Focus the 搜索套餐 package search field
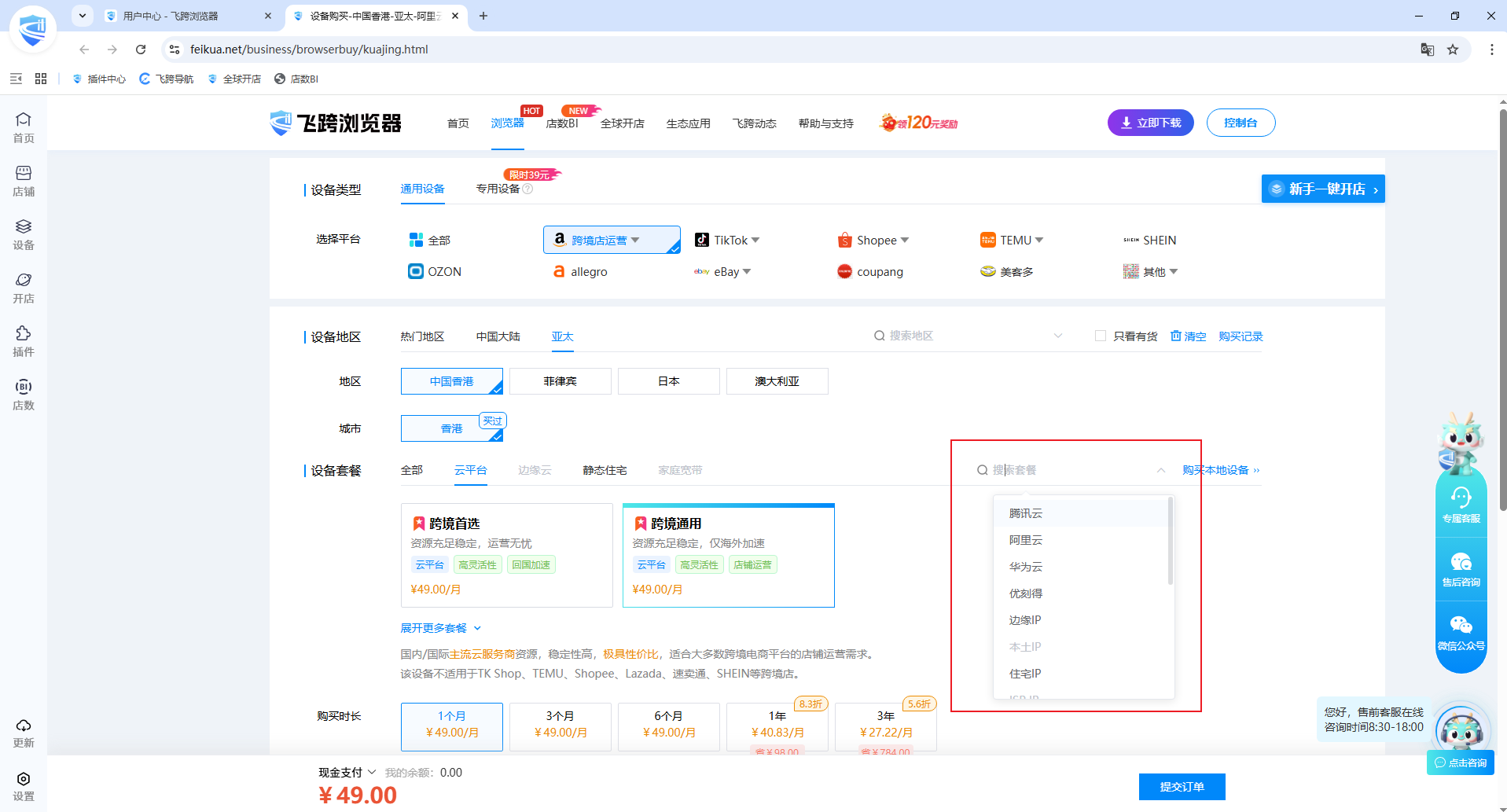Screen dimensions: 1507x812 (1071, 470)
